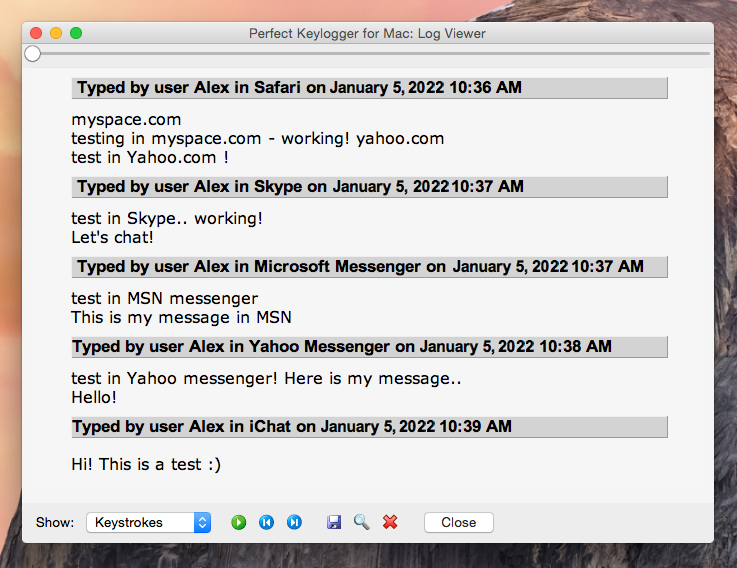737x568 pixels.
Task: Save the log with the floppy disk icon
Action: pyautogui.click(x=334, y=522)
